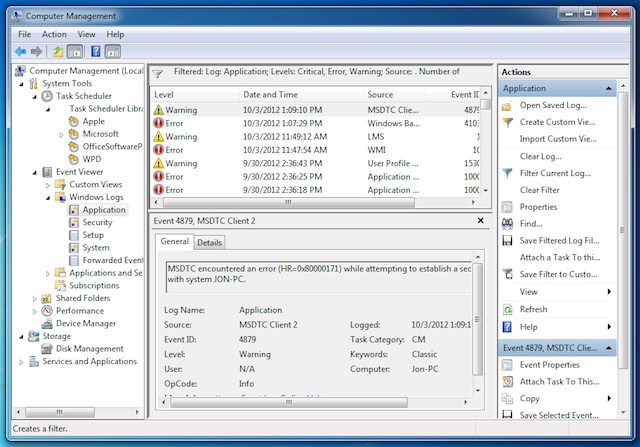Click the Up one level toolbar icon
Viewport: 640px width, 447px height.
click(x=58, y=51)
